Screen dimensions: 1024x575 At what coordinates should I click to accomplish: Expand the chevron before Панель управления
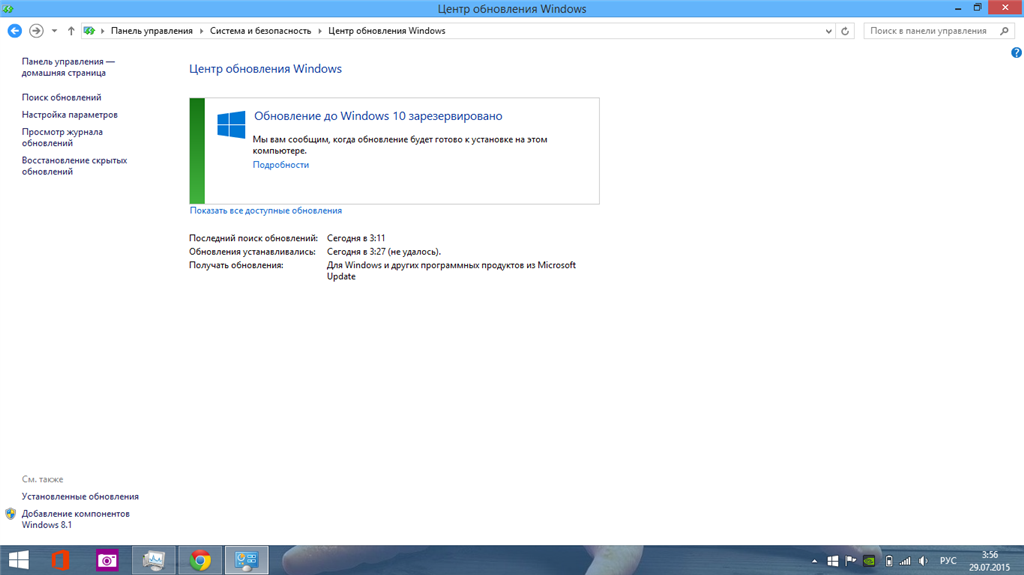(x=103, y=31)
